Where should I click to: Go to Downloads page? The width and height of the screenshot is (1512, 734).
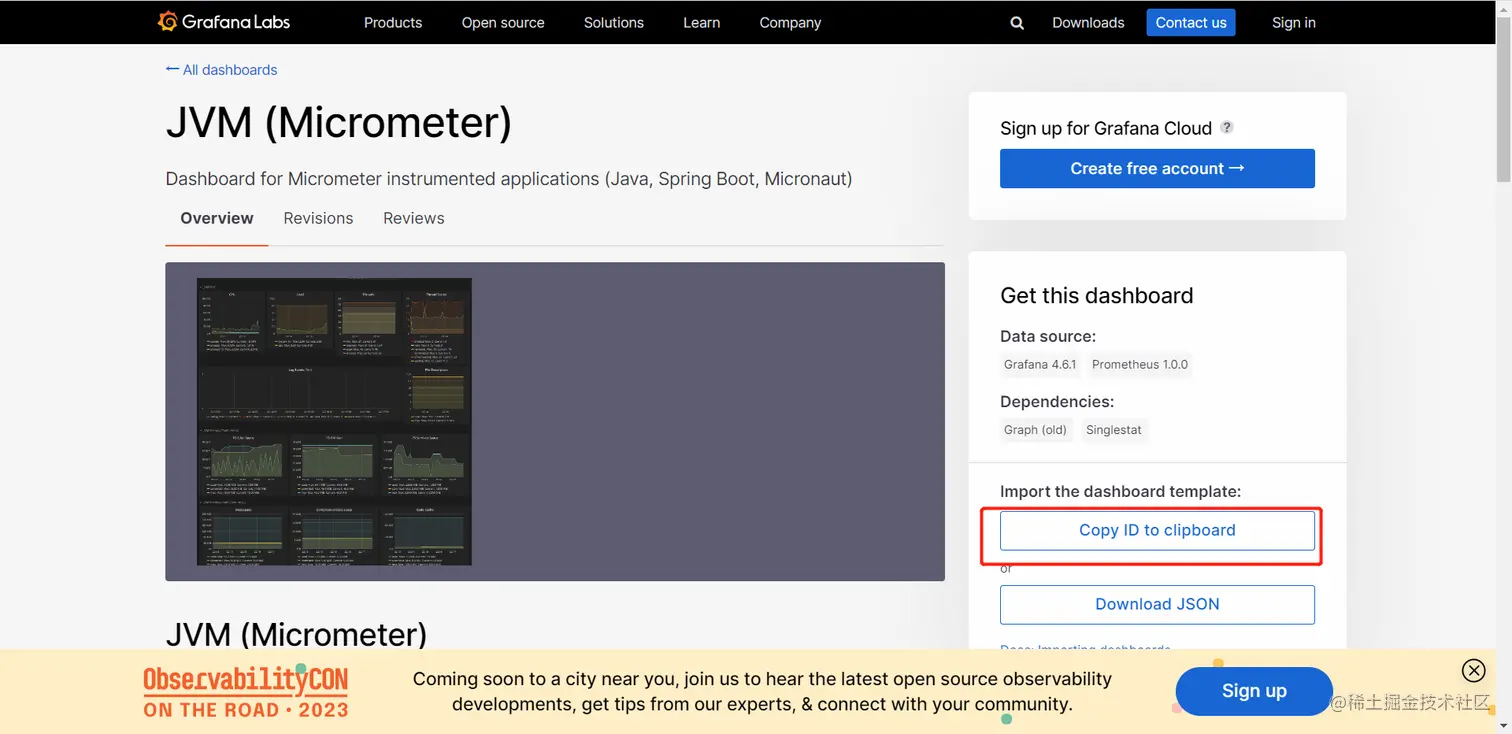coord(1088,23)
